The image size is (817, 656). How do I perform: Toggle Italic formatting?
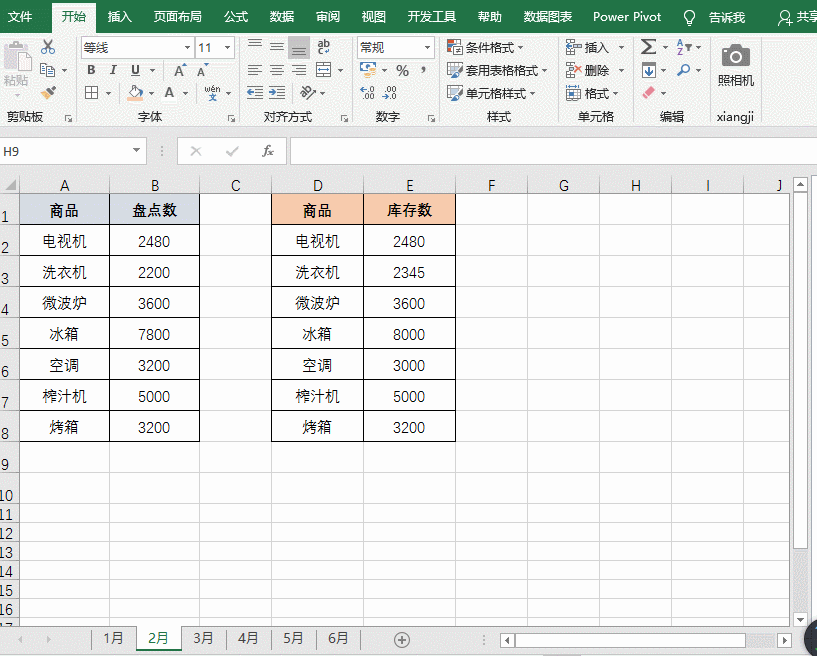coord(113,70)
